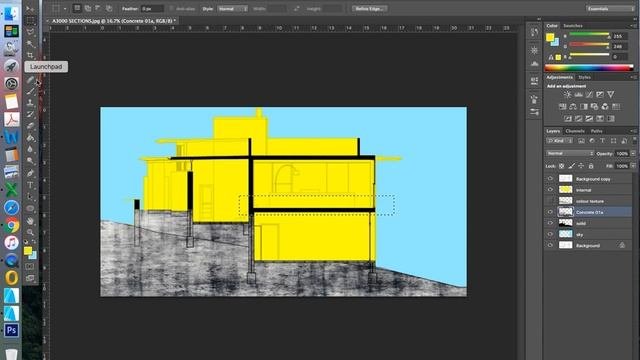This screenshot has height=360, width=640.
Task: Select the Crop tool
Action: pyautogui.click(x=30, y=55)
